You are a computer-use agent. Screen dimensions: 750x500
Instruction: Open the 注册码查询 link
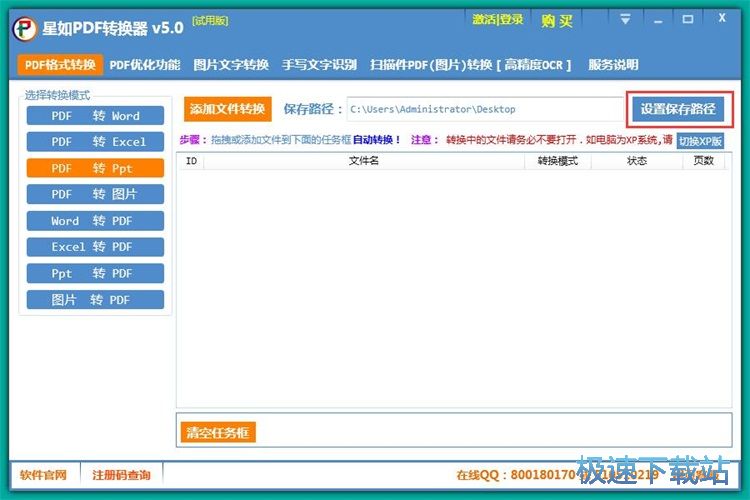pos(121,475)
